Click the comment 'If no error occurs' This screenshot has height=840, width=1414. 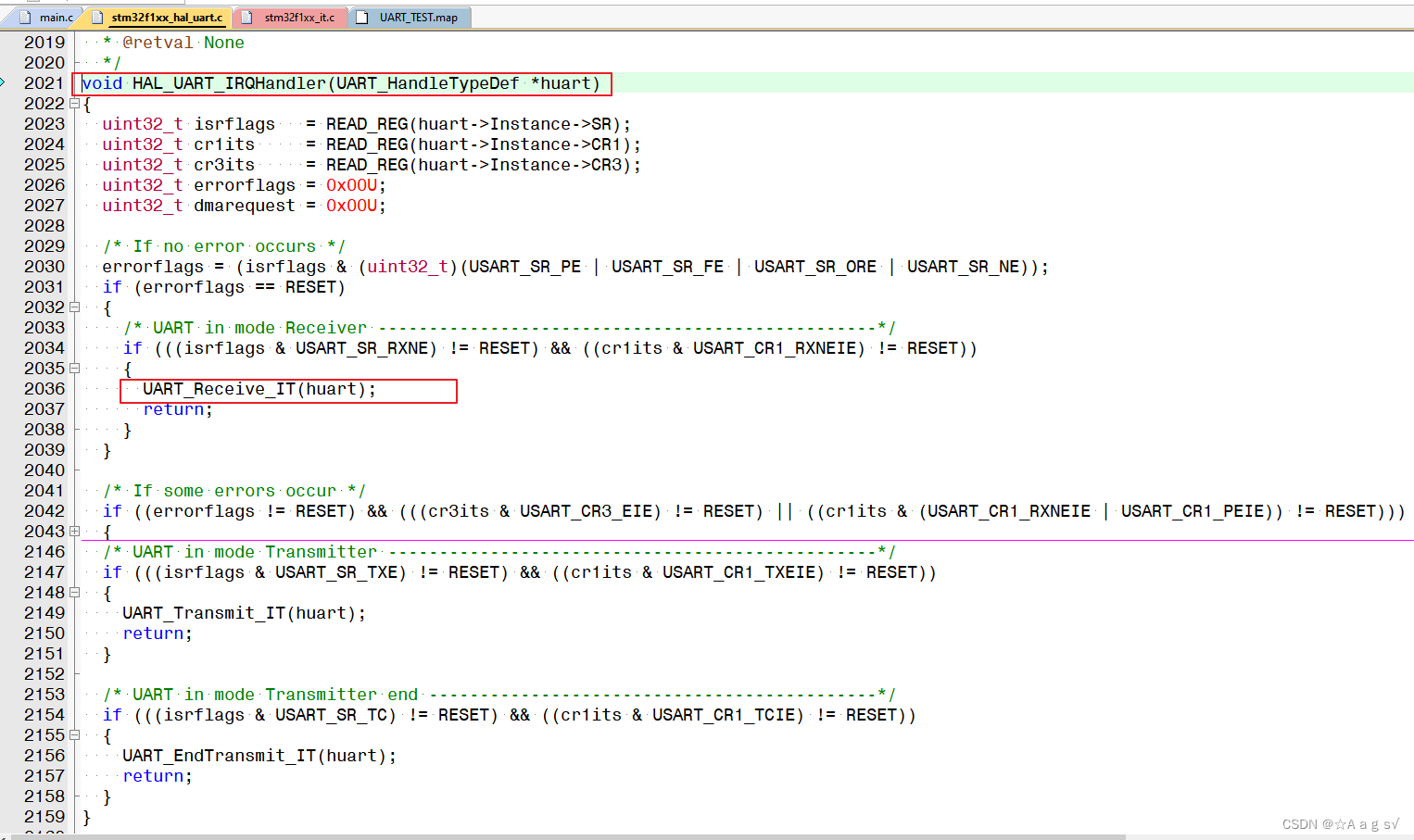pos(224,246)
